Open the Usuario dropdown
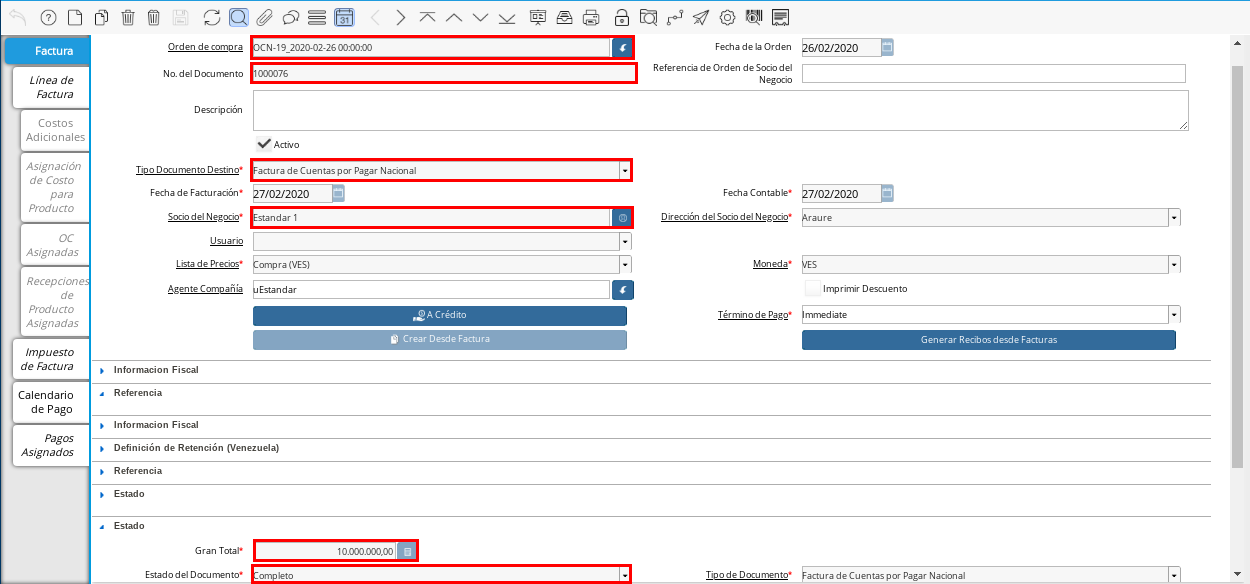This screenshot has width=1250, height=584. click(x=625, y=241)
